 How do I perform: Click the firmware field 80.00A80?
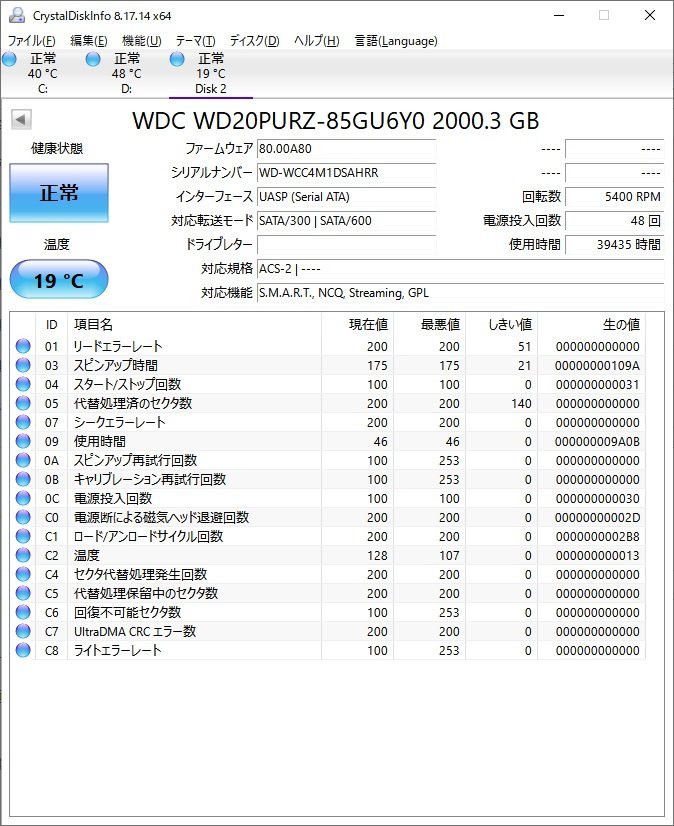pyautogui.click(x=346, y=149)
